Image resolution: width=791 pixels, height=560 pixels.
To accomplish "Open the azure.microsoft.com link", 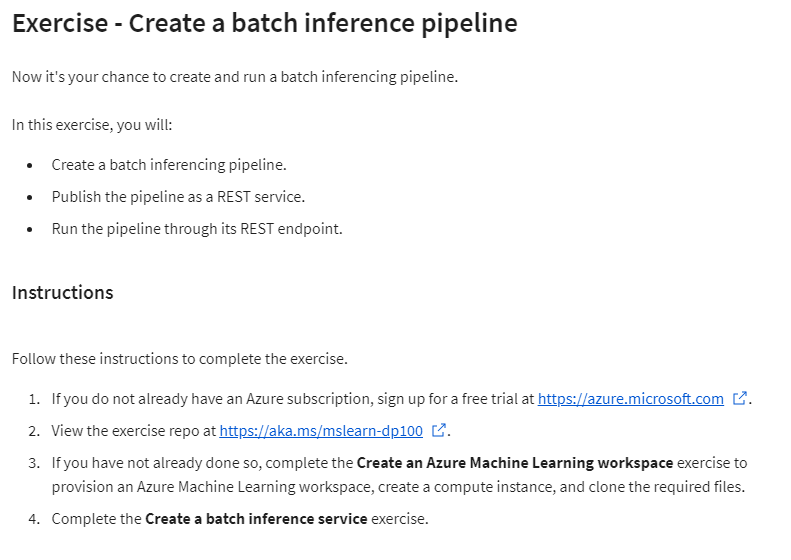I will [x=630, y=399].
